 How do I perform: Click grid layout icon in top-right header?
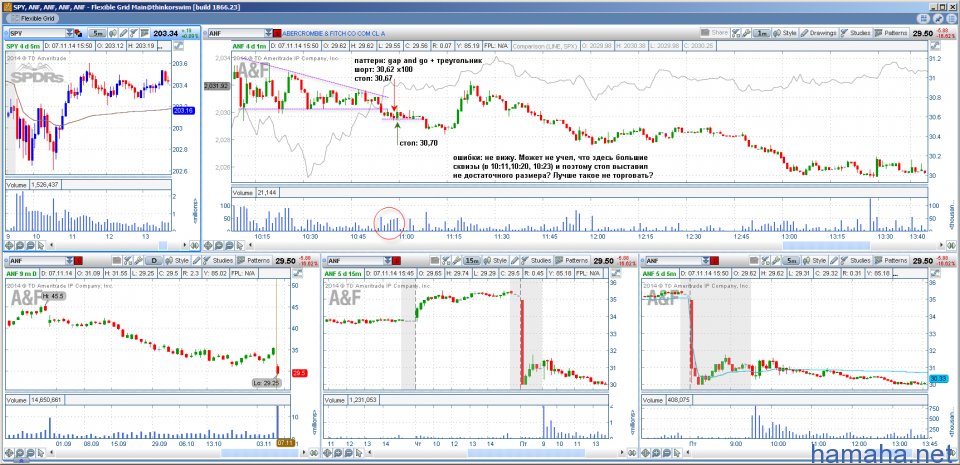tap(923, 19)
